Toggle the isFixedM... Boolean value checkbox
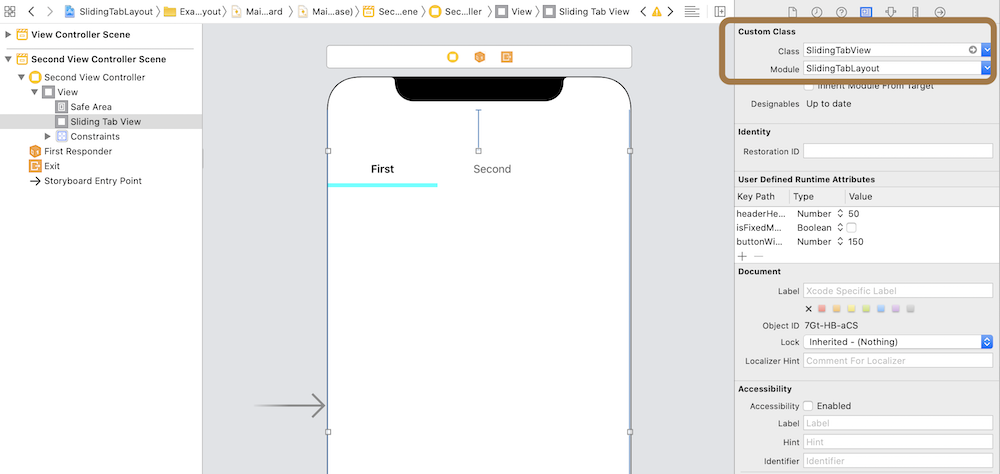Viewport: 1000px width, 474px height. 852,228
